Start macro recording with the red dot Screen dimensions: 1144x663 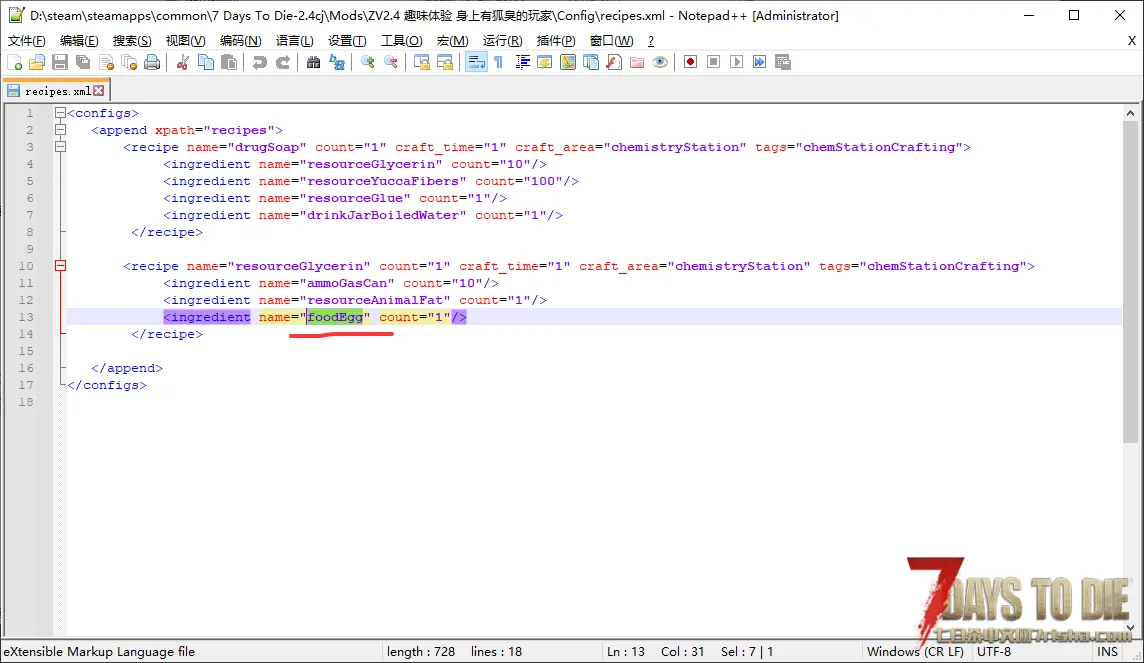(690, 62)
